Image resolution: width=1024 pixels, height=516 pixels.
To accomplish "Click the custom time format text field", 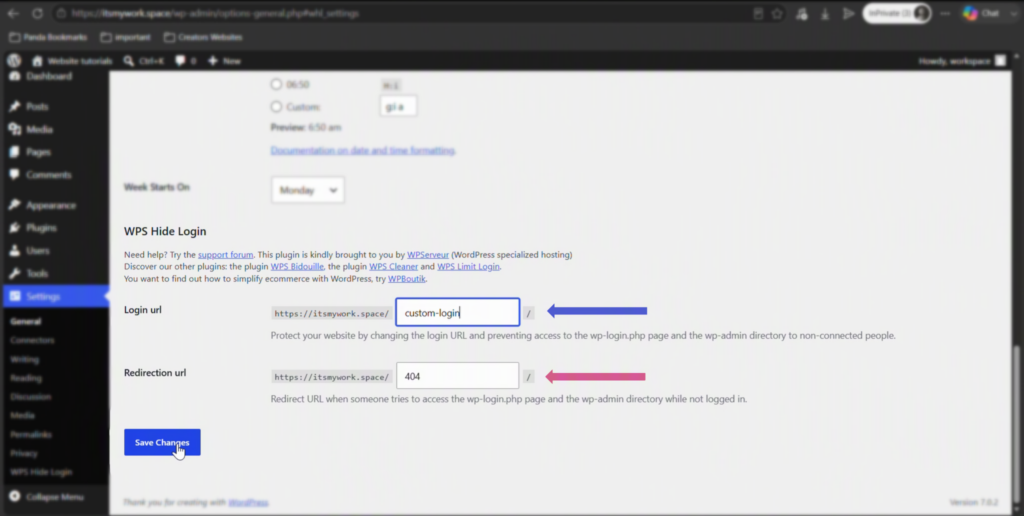I will [x=398, y=106].
